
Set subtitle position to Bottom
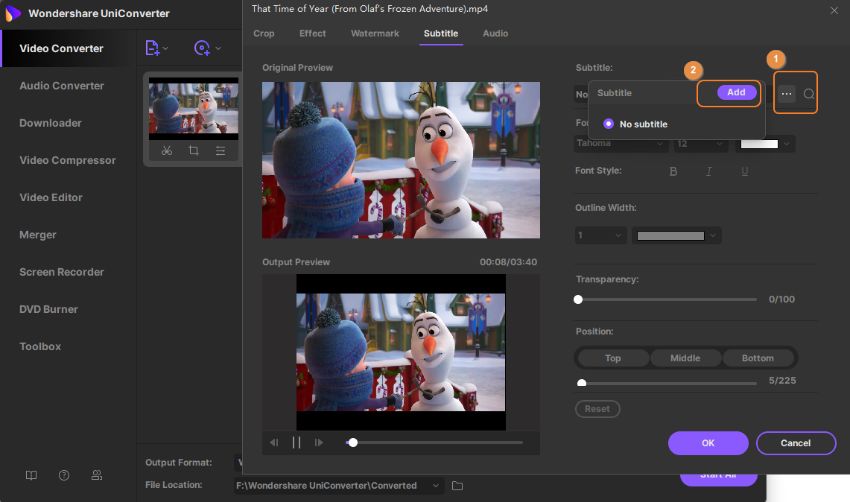[x=758, y=358]
